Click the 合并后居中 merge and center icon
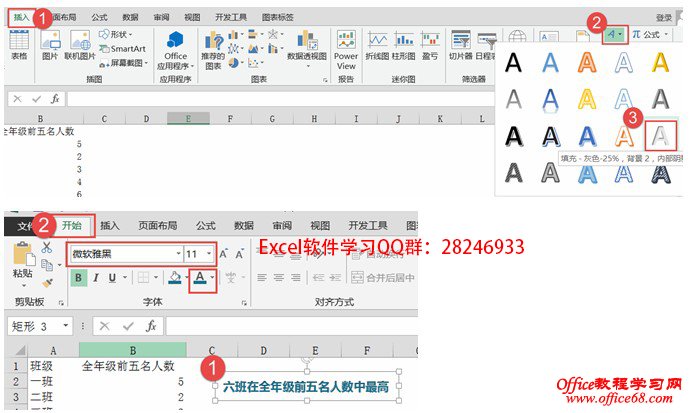Screen dimensions: 695x413 coord(383,278)
